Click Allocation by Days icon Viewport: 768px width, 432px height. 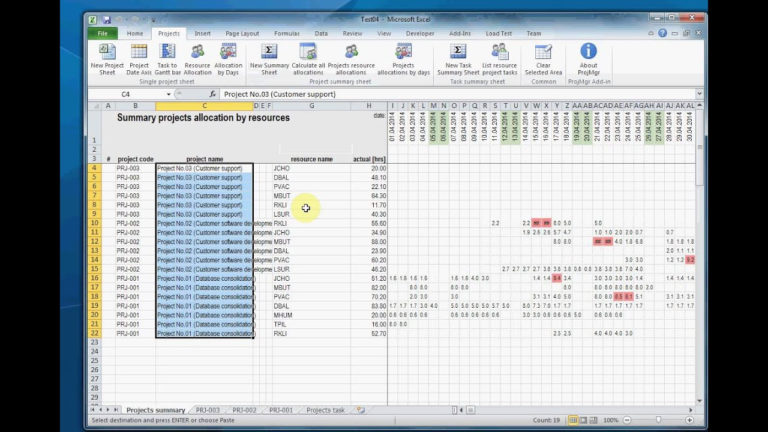click(x=228, y=58)
